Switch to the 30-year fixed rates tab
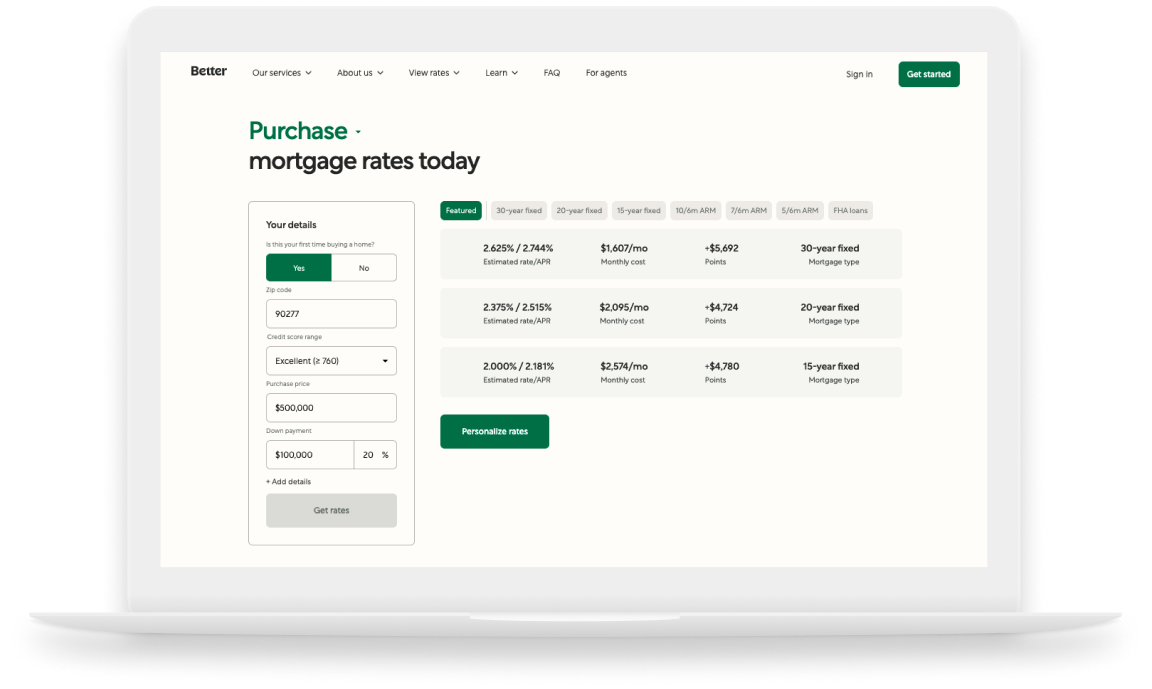This screenshot has height=689, width=1152. (518, 210)
